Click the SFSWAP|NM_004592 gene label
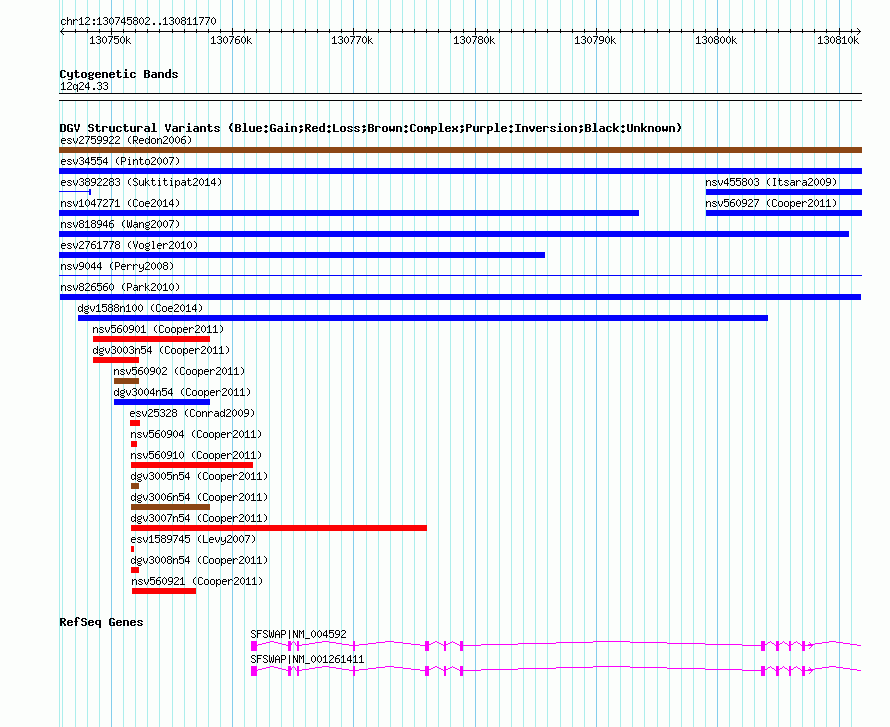The image size is (890, 727). pyautogui.click(x=298, y=634)
